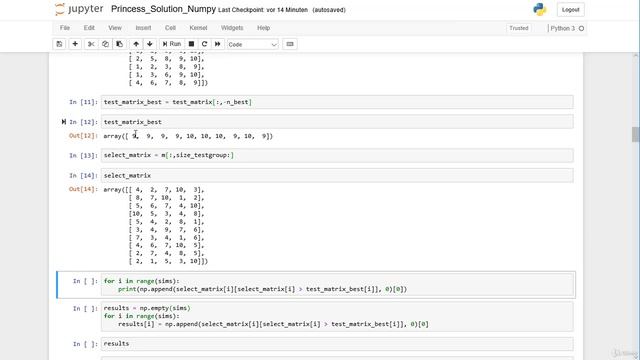This screenshot has height=360, width=640.
Task: Click the In [13] prompt label
Action: (x=83, y=156)
